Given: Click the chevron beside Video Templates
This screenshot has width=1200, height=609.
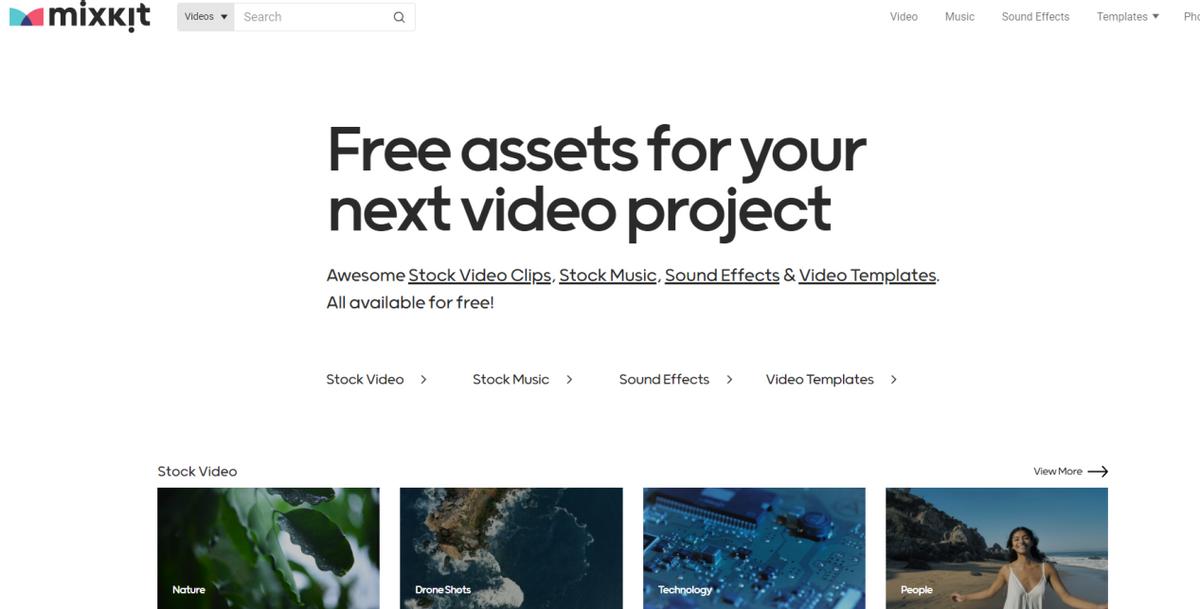Looking at the screenshot, I should pyautogui.click(x=894, y=380).
